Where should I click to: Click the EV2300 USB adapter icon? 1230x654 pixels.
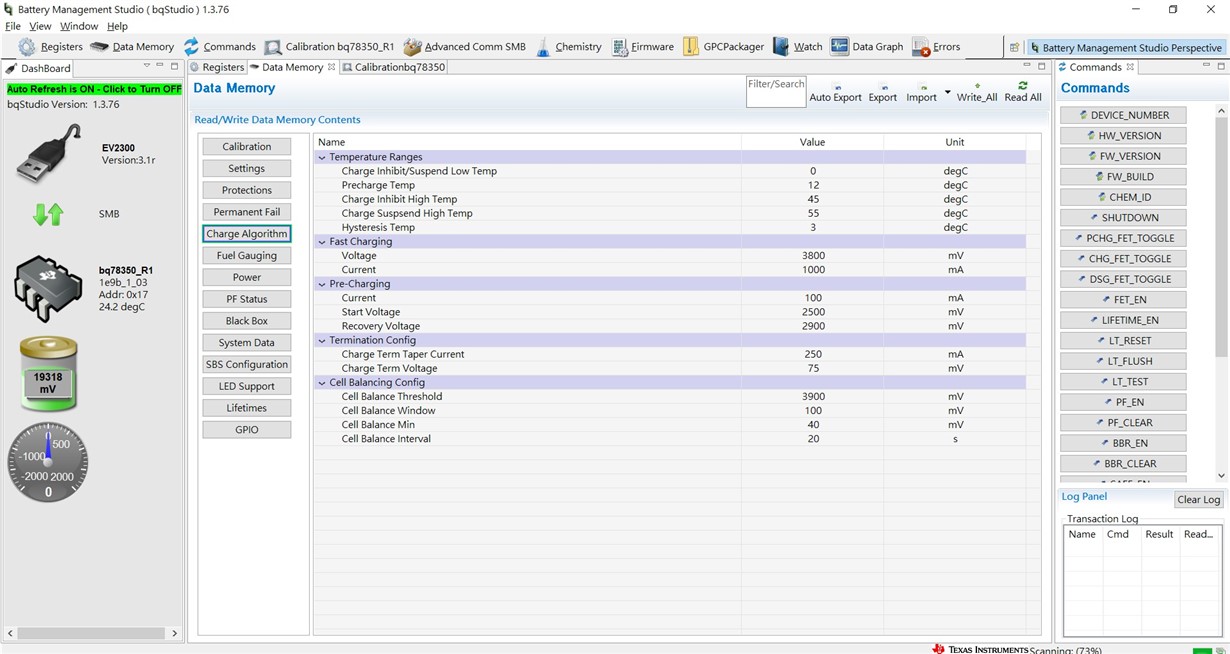pos(49,153)
